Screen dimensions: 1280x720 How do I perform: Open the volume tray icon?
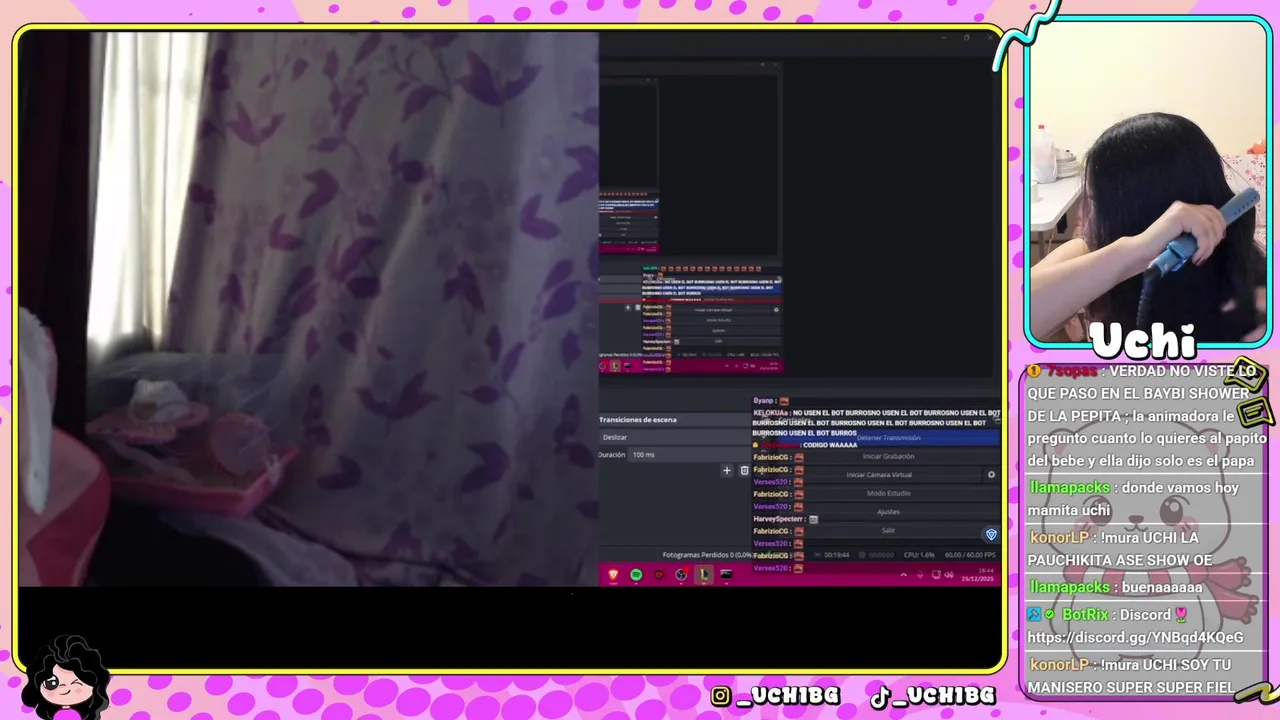949,575
